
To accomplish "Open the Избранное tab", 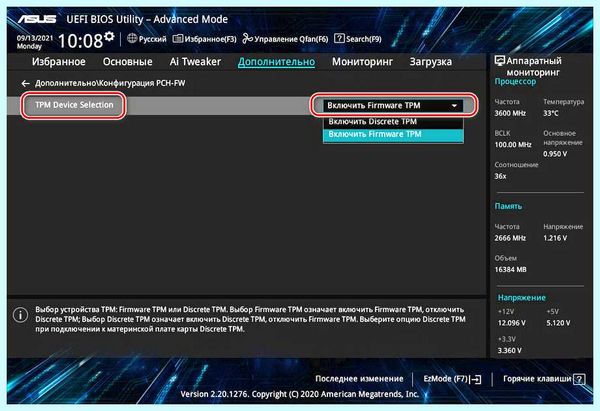I will coord(59,62).
